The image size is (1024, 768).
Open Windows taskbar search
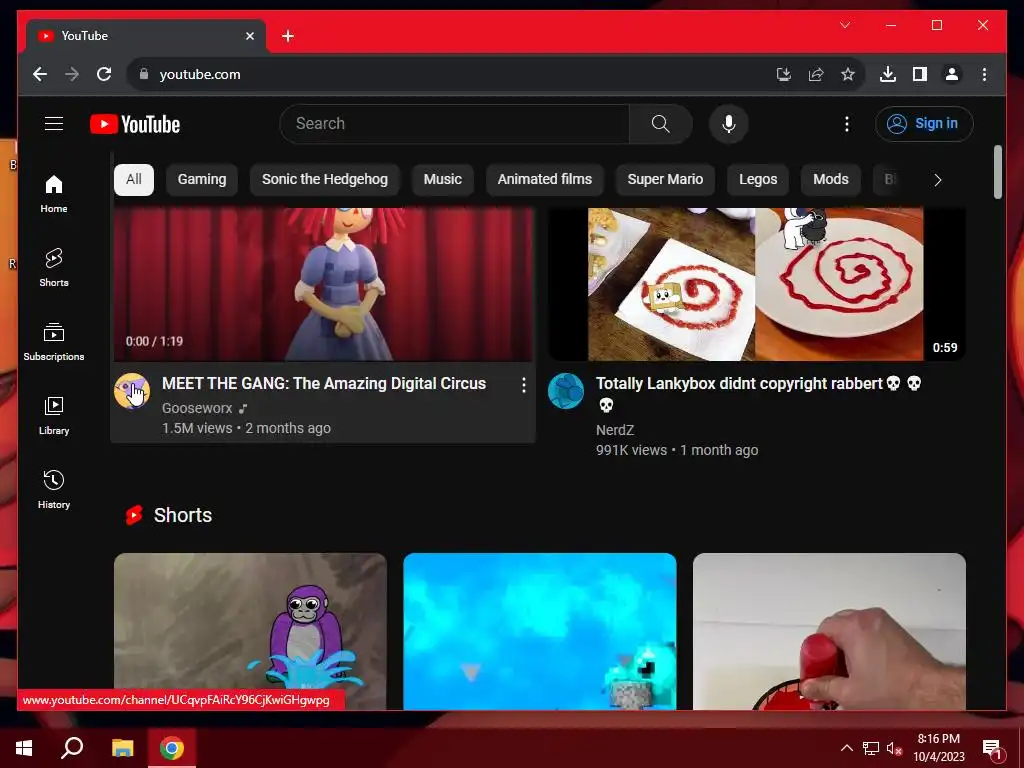[x=72, y=748]
